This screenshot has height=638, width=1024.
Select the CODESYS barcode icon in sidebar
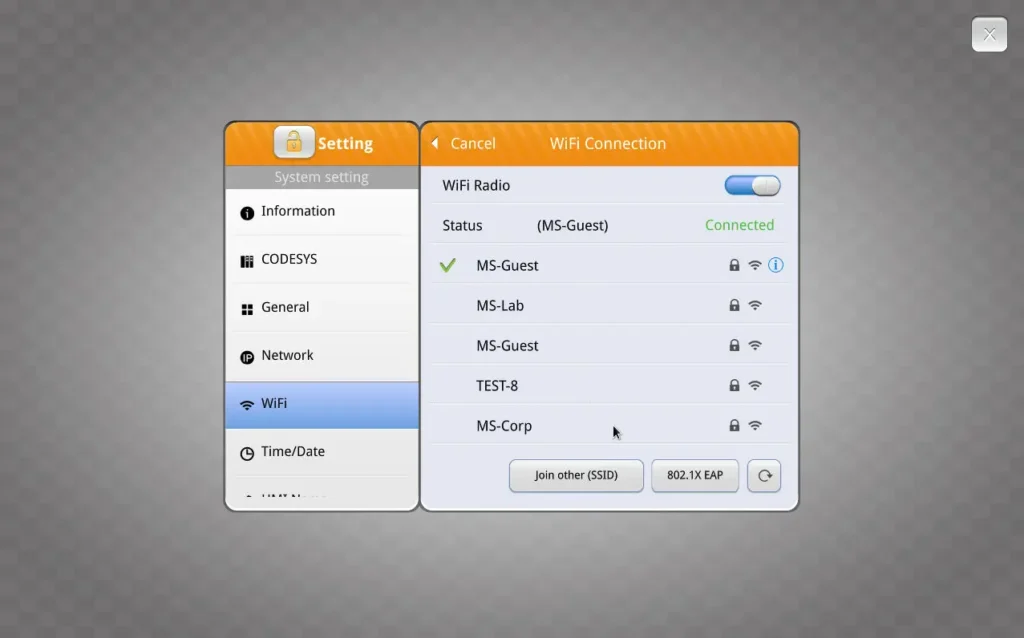point(246,258)
